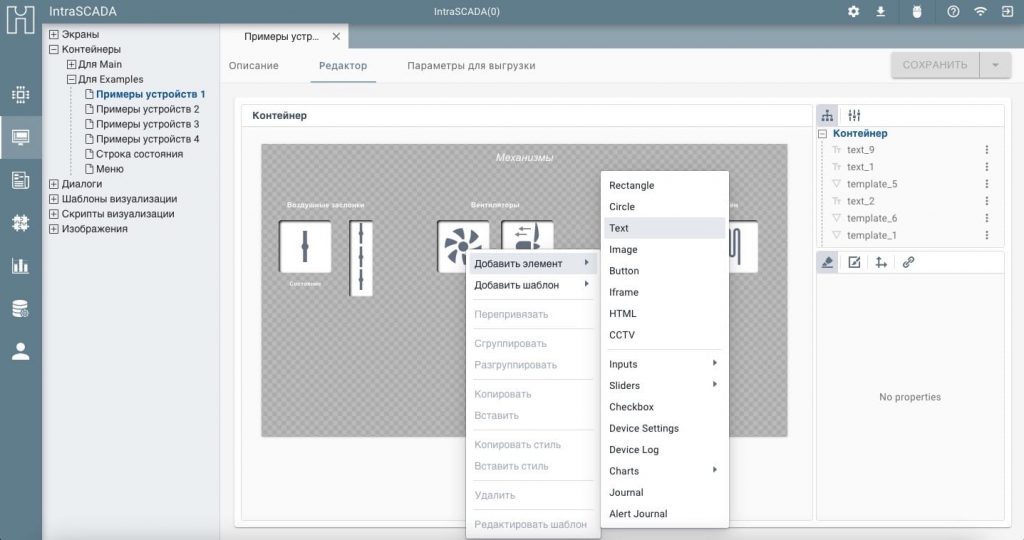Choose Checkbox from the submenu
The height and width of the screenshot is (540, 1024).
[x=664, y=407]
